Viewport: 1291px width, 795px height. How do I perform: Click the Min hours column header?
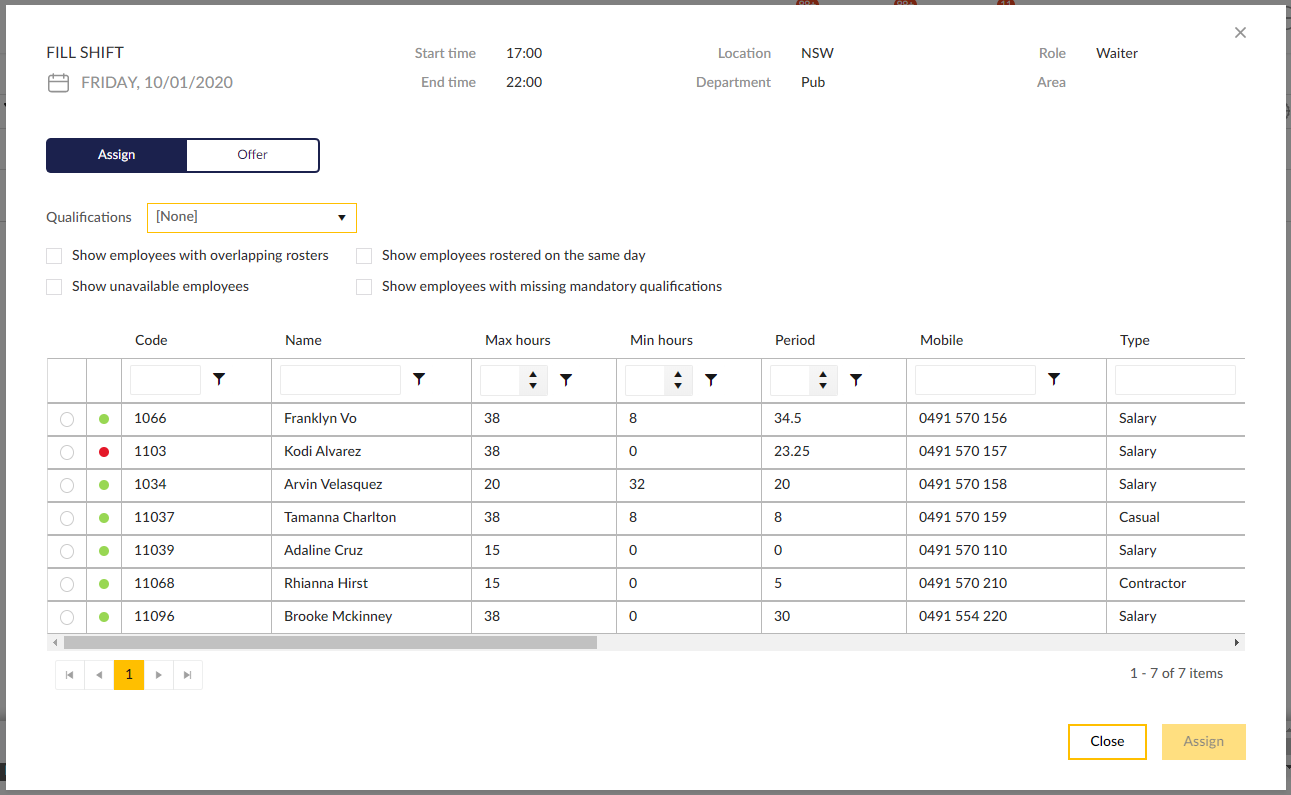coord(661,341)
